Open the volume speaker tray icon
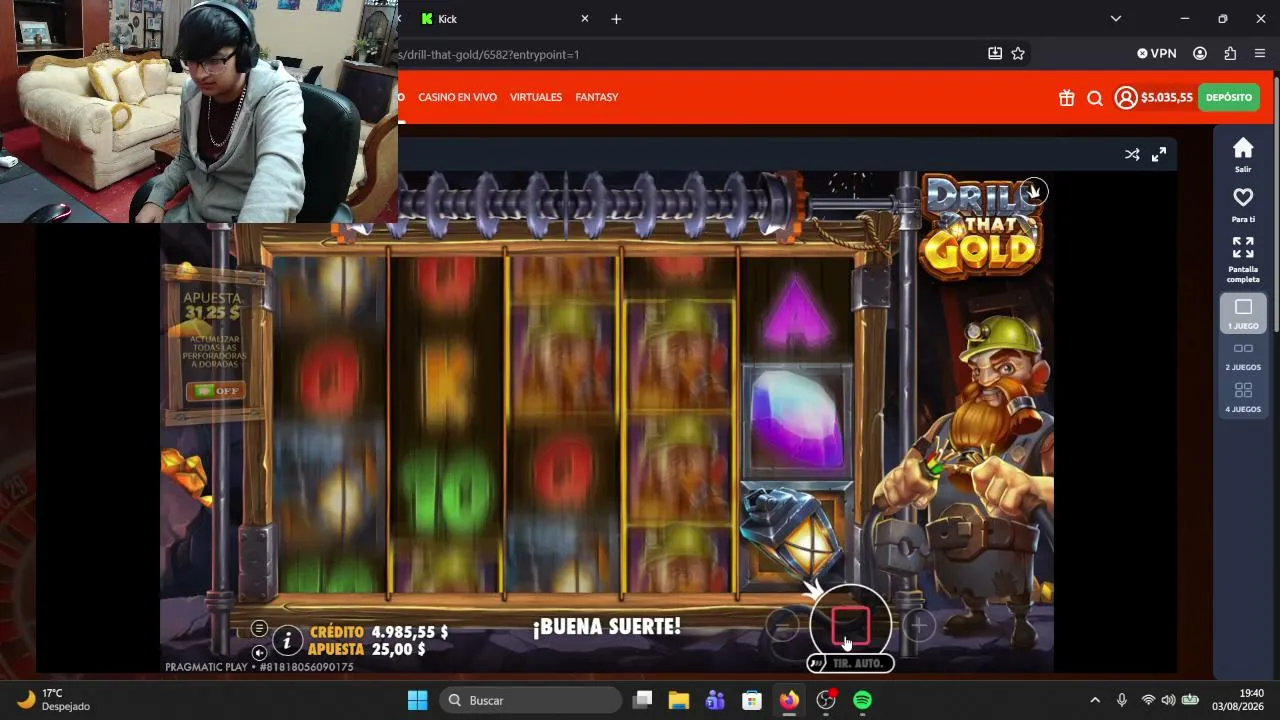 [1168, 700]
